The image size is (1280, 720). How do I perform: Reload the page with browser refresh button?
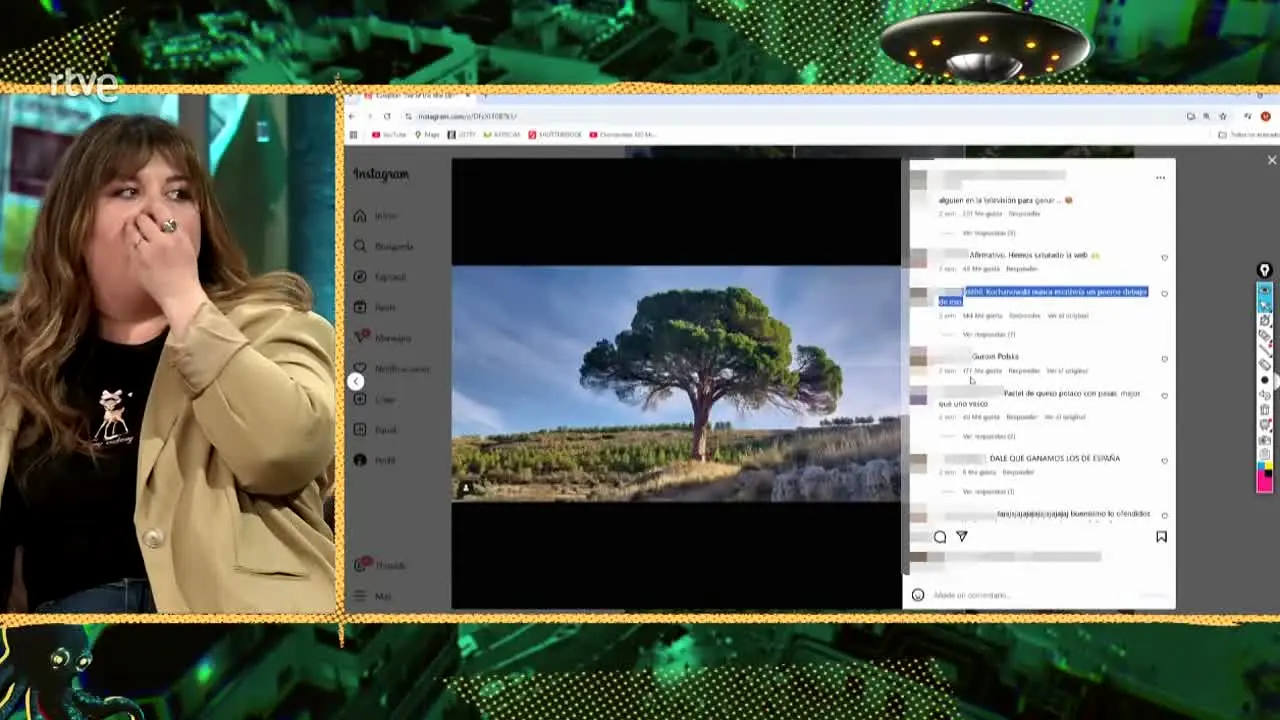pyautogui.click(x=389, y=116)
